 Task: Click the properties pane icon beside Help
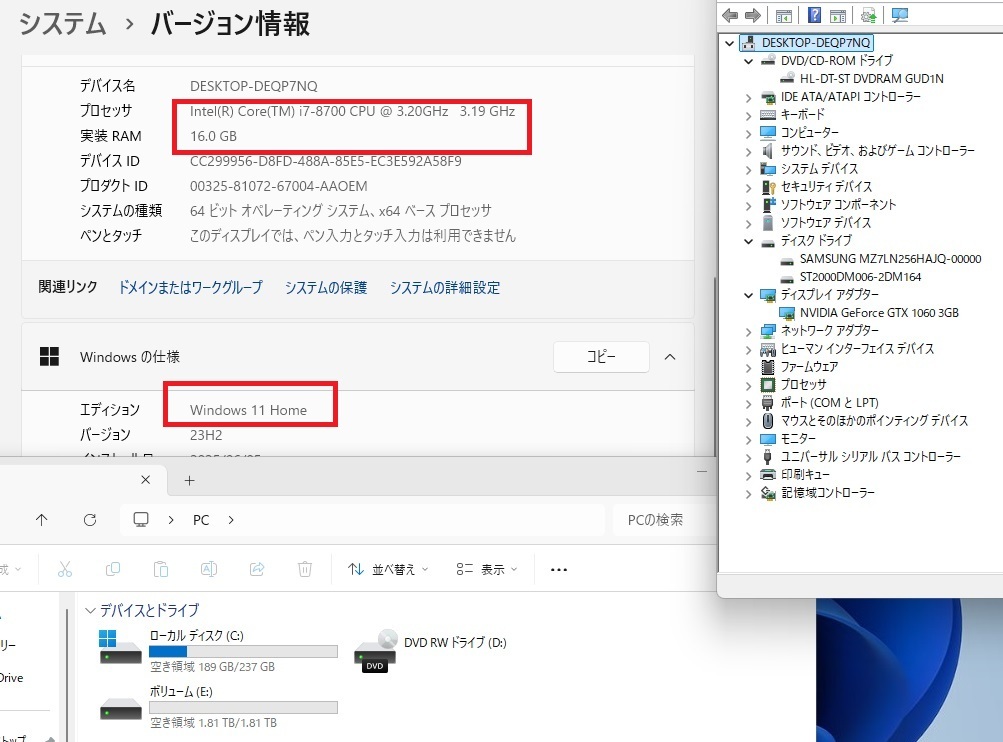[x=838, y=15]
